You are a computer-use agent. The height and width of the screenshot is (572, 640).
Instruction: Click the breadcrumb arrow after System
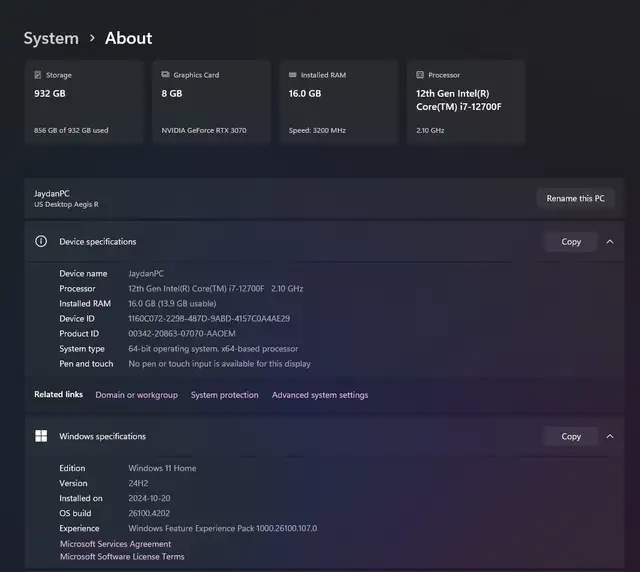[92, 38]
